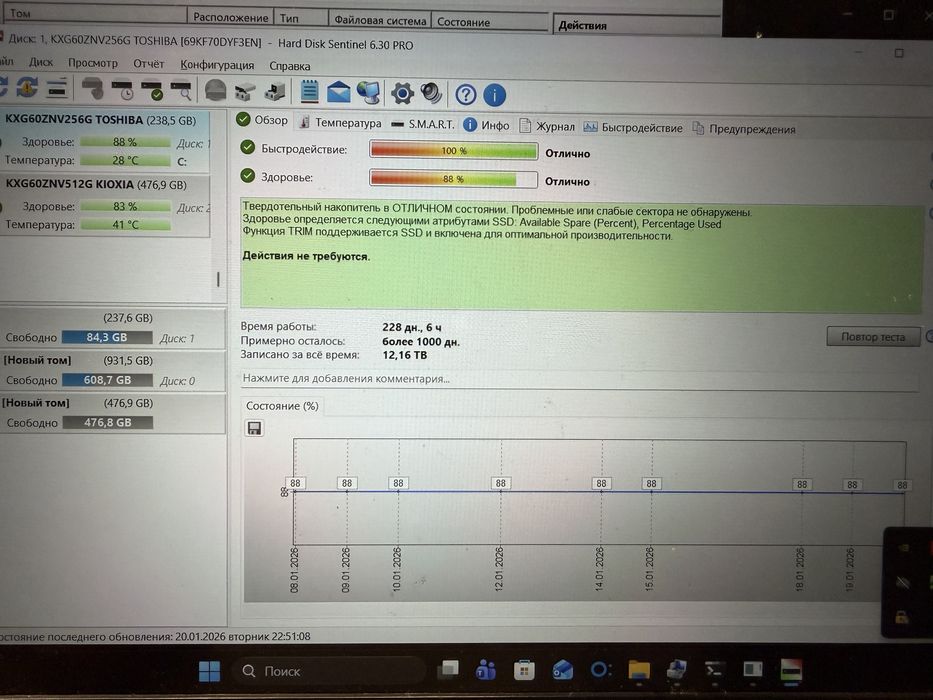Click the floppy save icon above the chart
The image size is (933, 700).
click(x=254, y=428)
